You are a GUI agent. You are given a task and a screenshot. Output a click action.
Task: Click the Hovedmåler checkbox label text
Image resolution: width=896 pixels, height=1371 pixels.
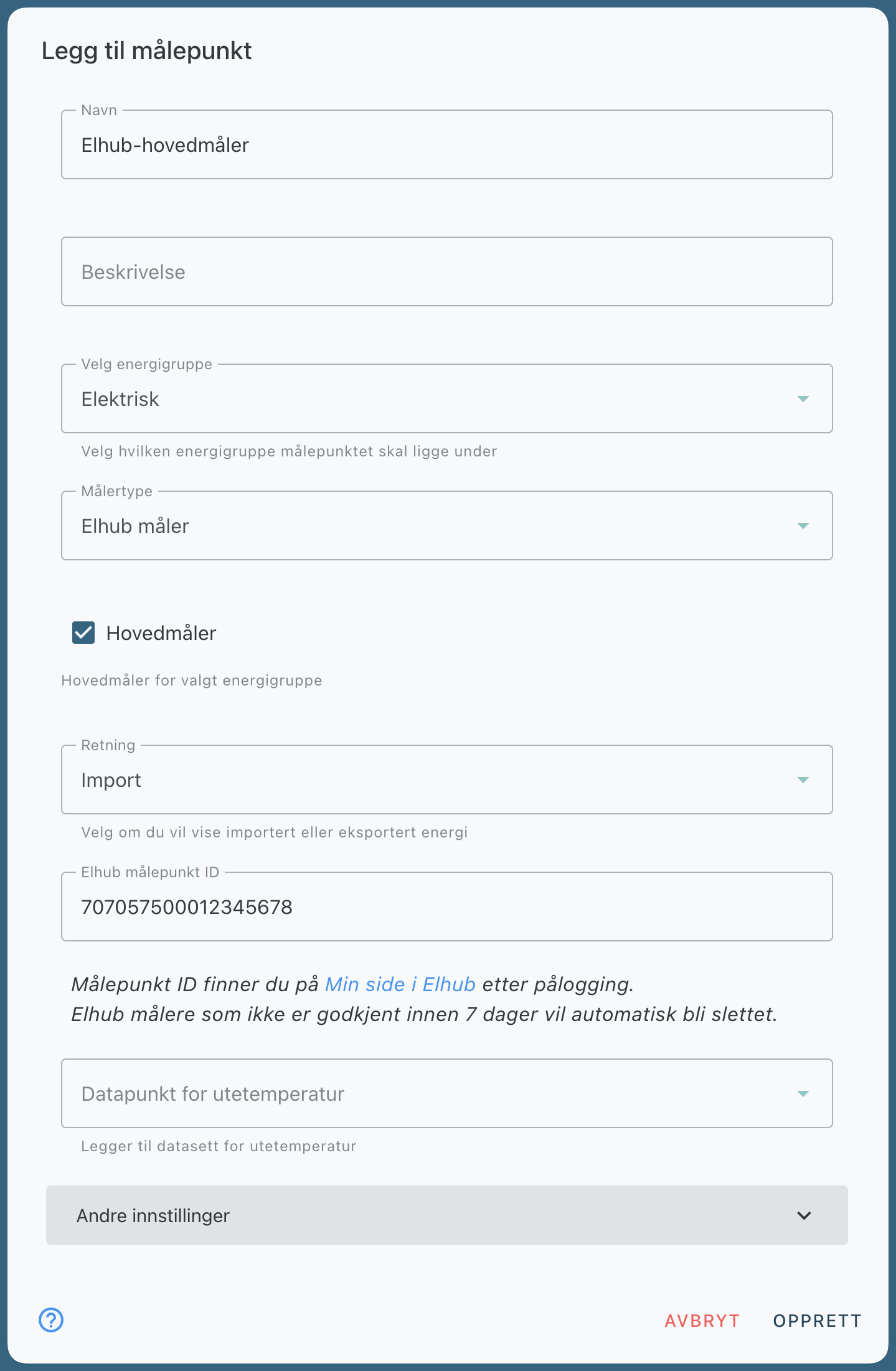(x=161, y=633)
